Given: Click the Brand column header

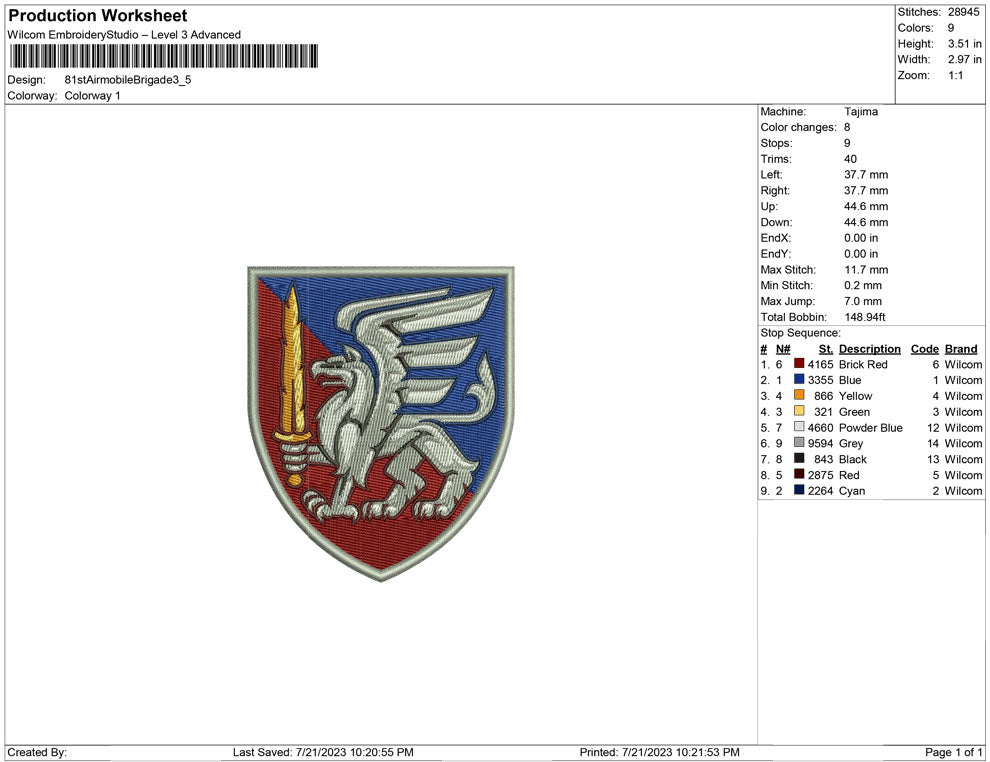Looking at the screenshot, I should click(x=961, y=349).
